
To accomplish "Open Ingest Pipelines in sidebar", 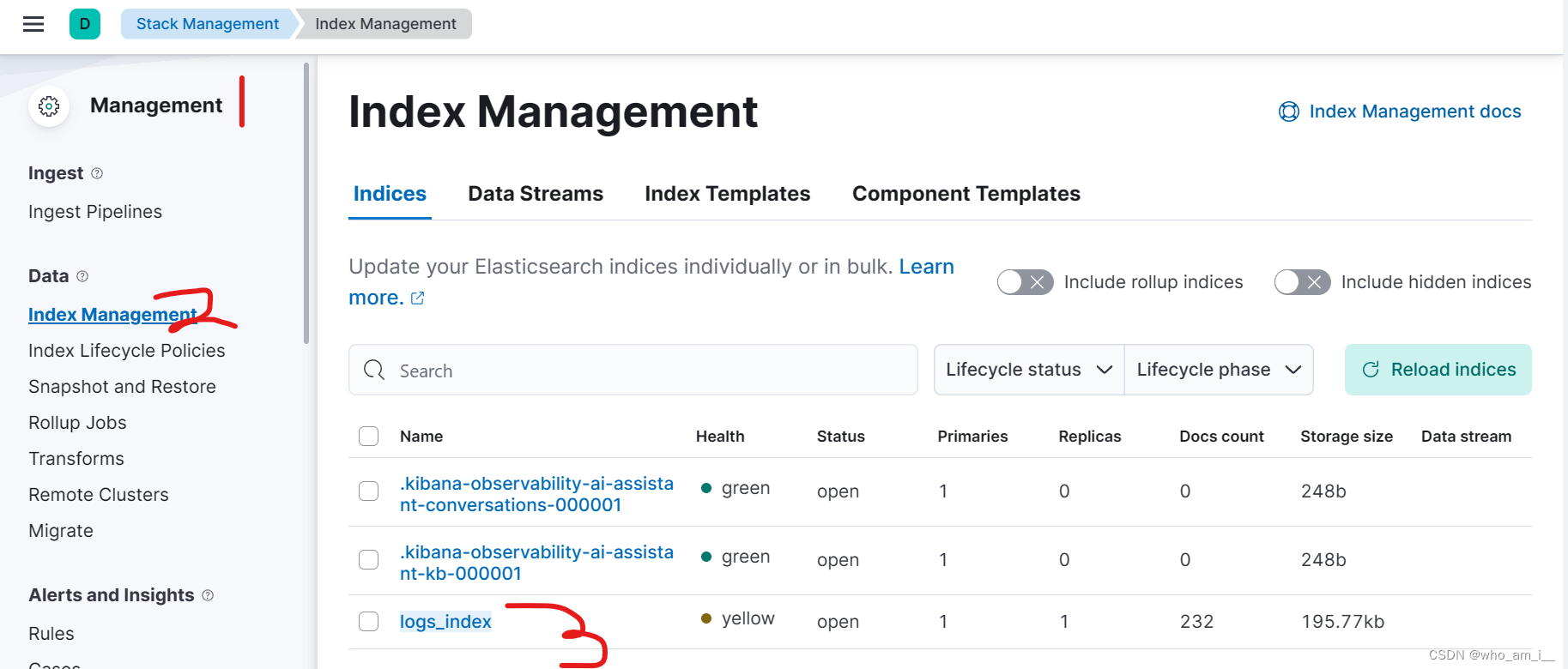I will pos(95,212).
